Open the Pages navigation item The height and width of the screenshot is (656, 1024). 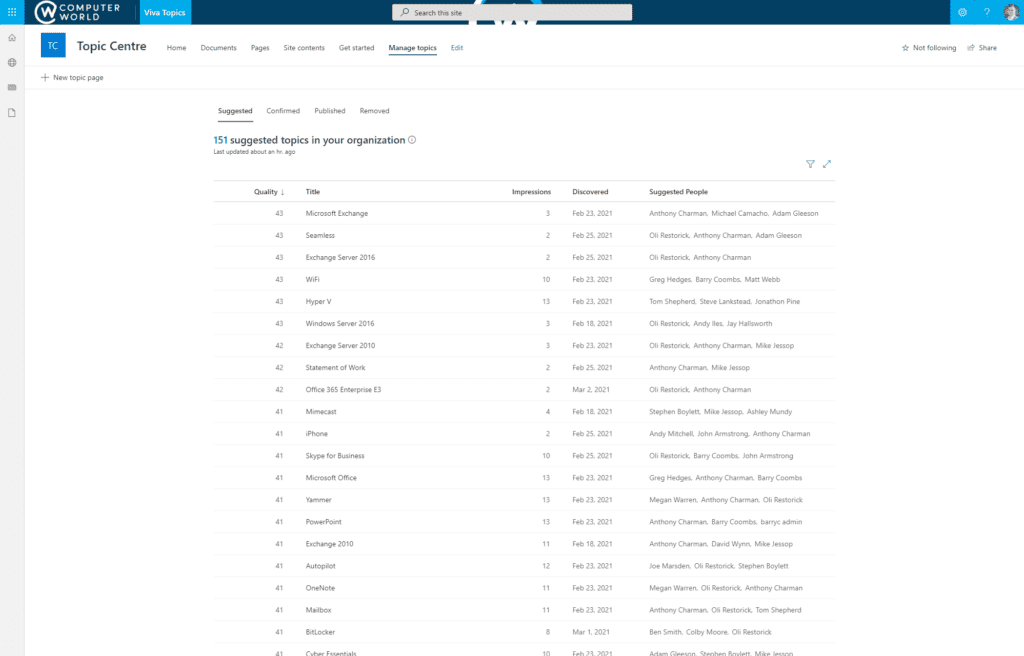tap(260, 48)
